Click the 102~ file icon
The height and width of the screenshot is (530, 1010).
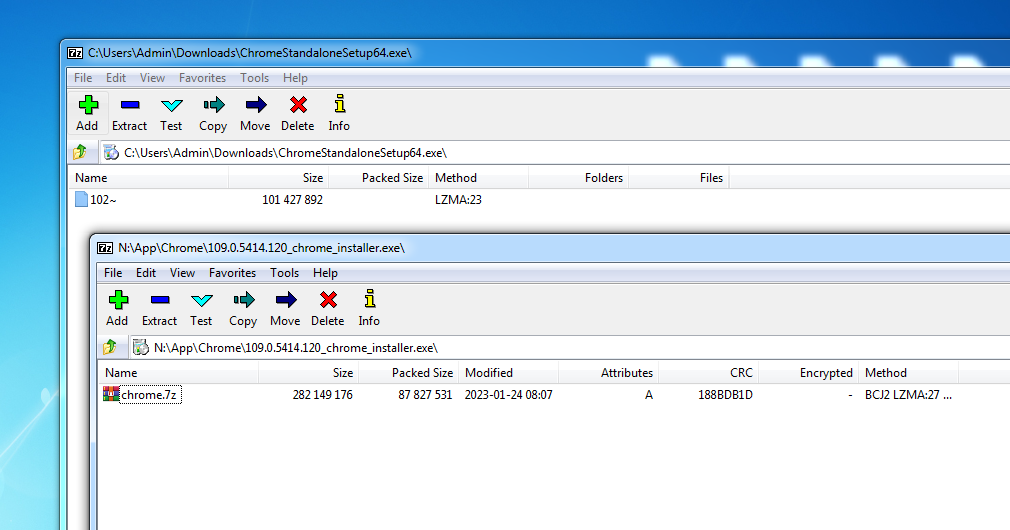[x=81, y=199]
